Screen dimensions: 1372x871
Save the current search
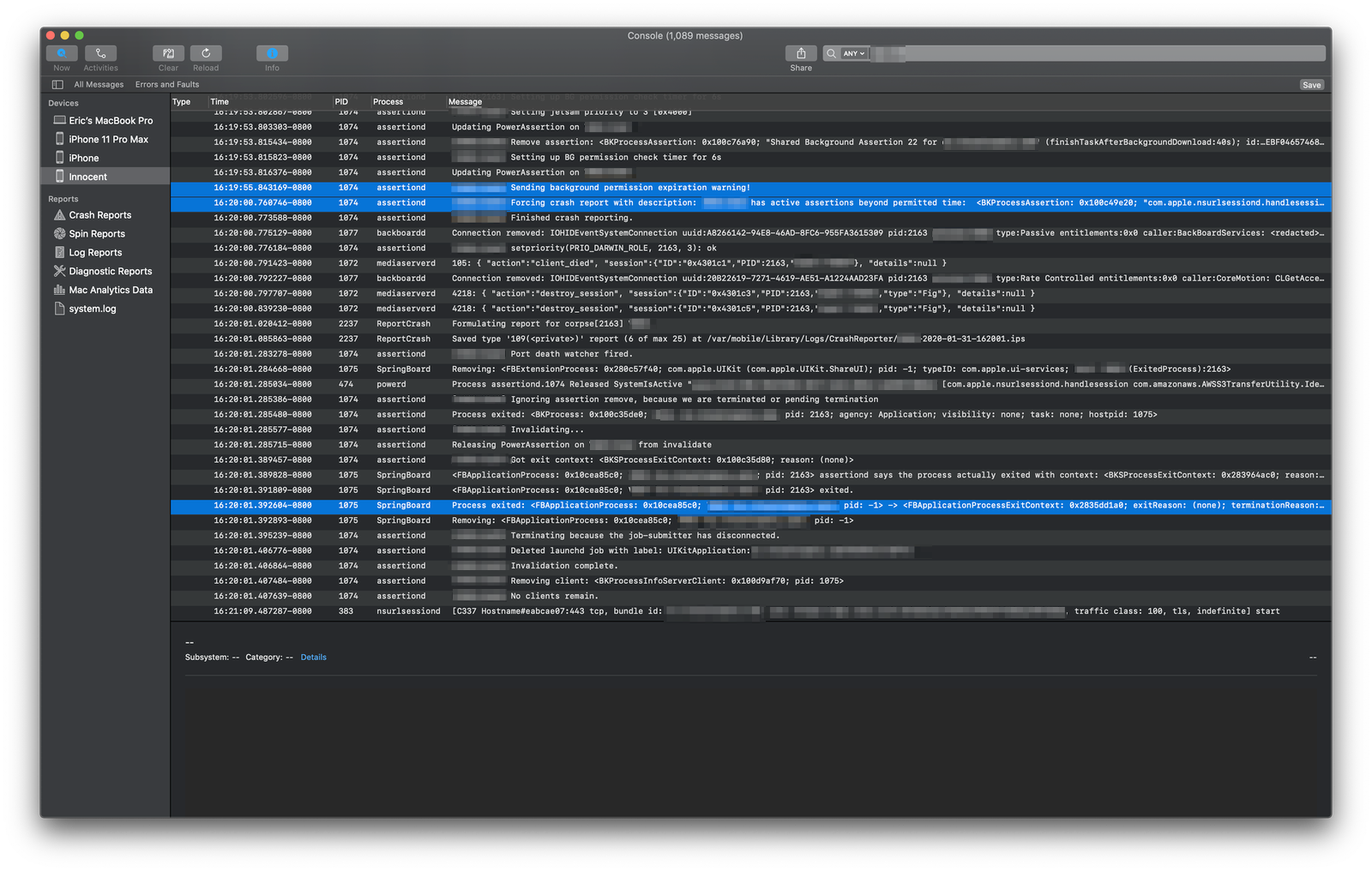(x=1312, y=85)
